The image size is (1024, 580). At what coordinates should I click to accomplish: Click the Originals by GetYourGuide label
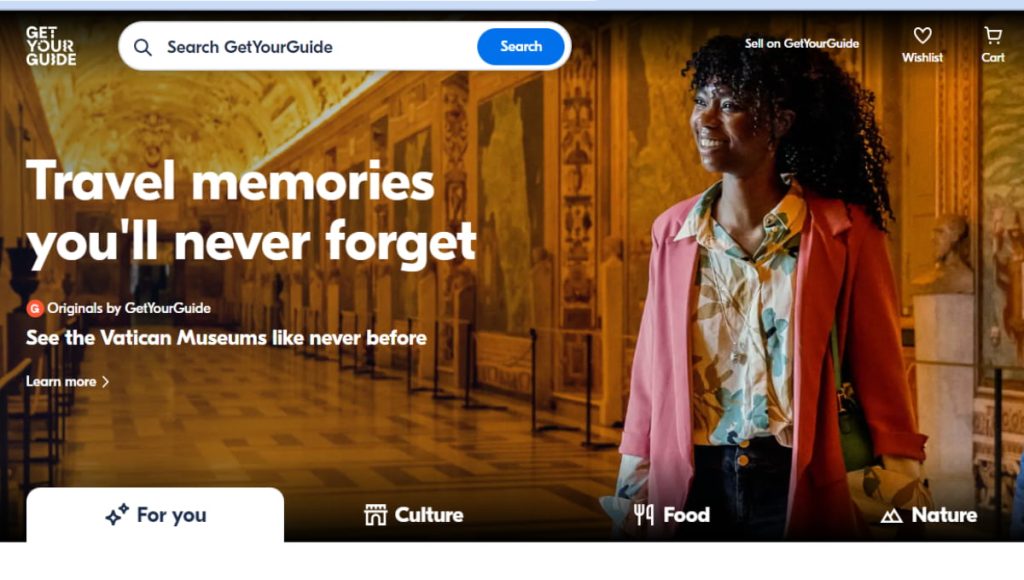point(129,308)
